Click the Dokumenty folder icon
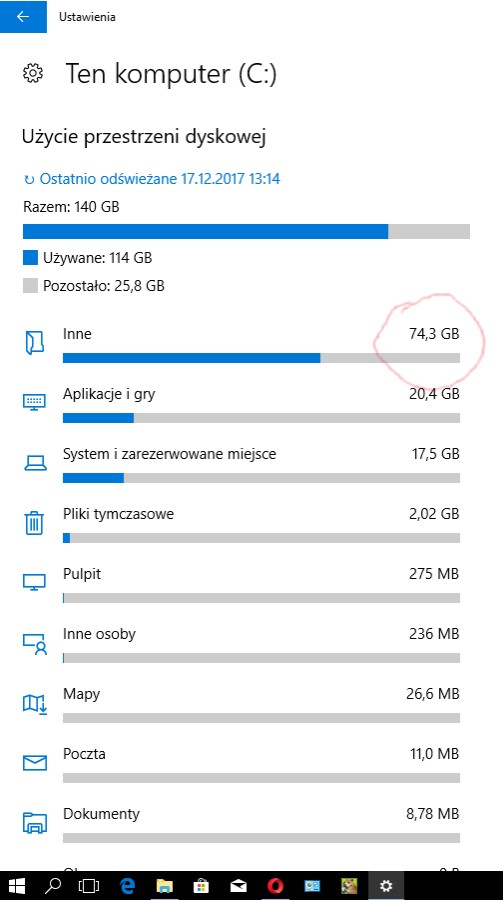The height and width of the screenshot is (900, 503). coord(34,822)
